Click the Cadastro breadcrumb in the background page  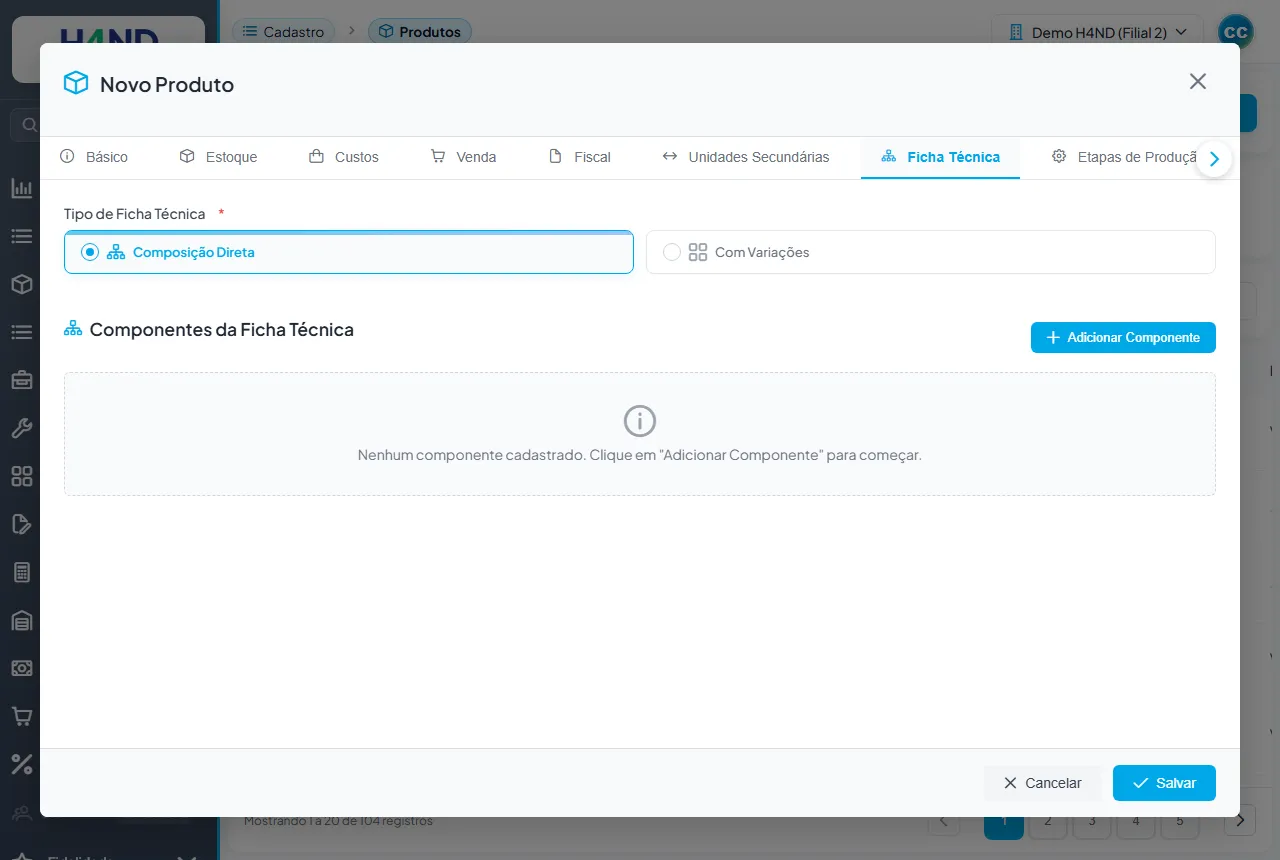[284, 32]
